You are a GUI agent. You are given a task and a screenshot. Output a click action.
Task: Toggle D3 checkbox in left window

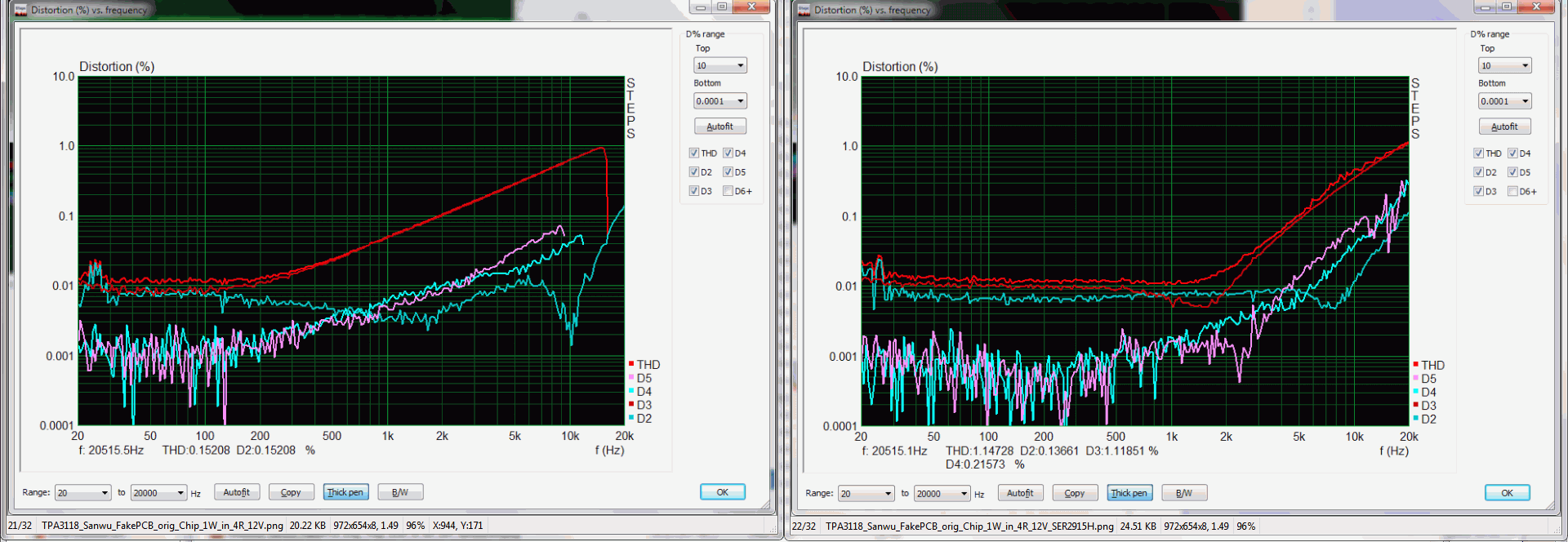(x=693, y=191)
